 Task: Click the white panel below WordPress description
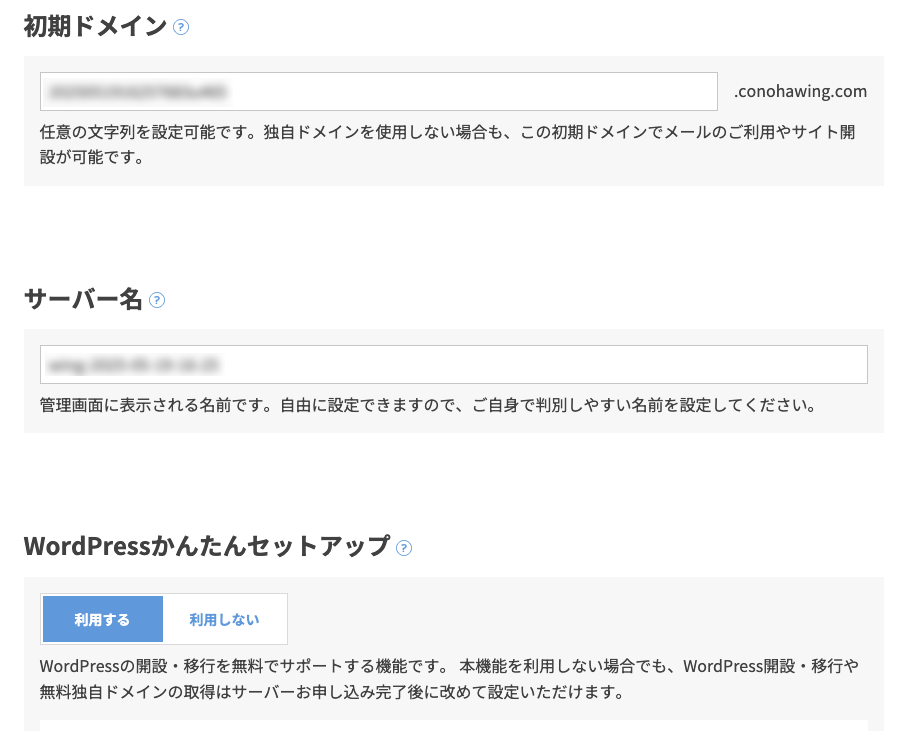[454, 725]
